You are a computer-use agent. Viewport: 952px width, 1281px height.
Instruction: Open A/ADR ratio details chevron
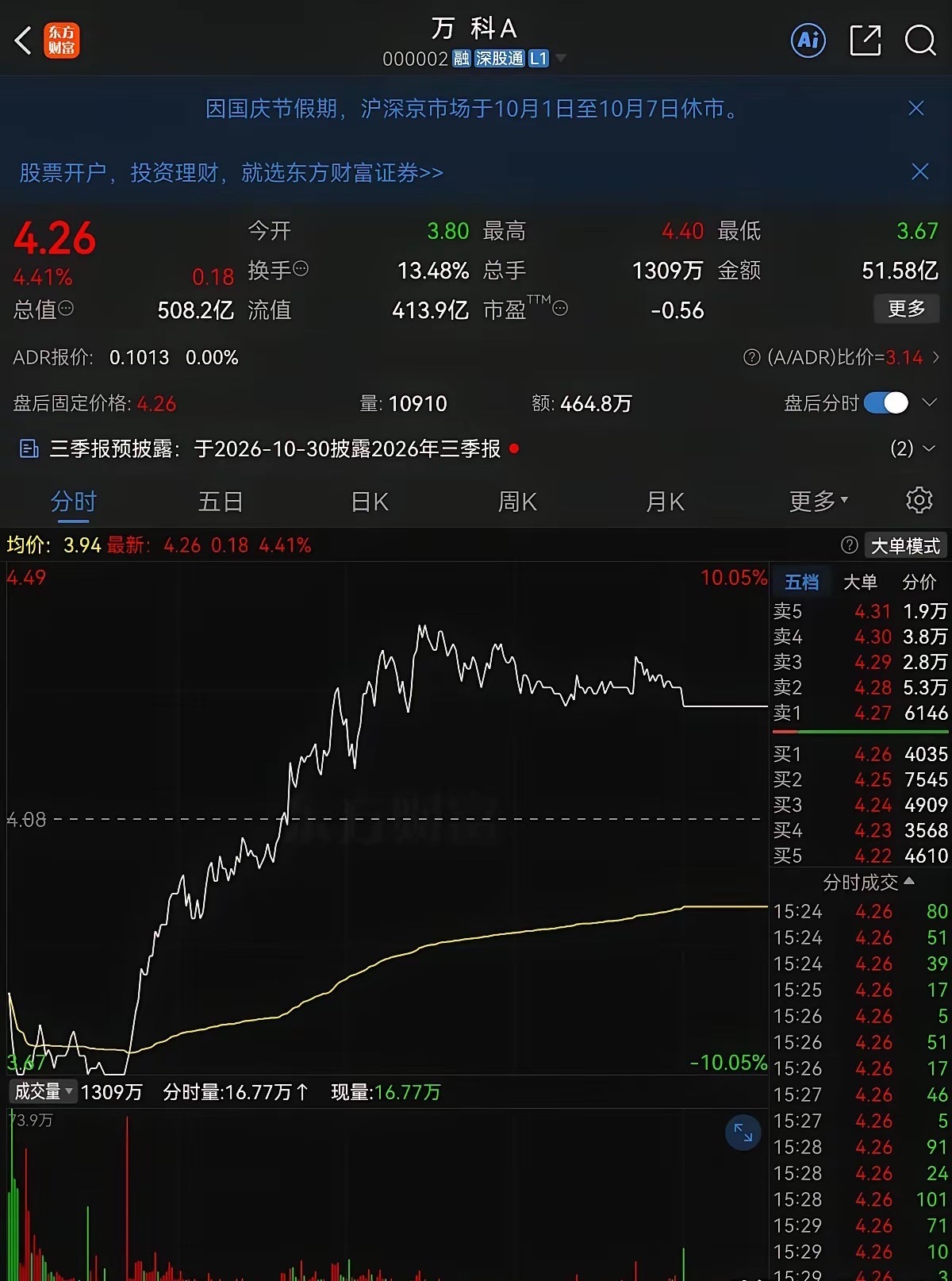pos(936,357)
